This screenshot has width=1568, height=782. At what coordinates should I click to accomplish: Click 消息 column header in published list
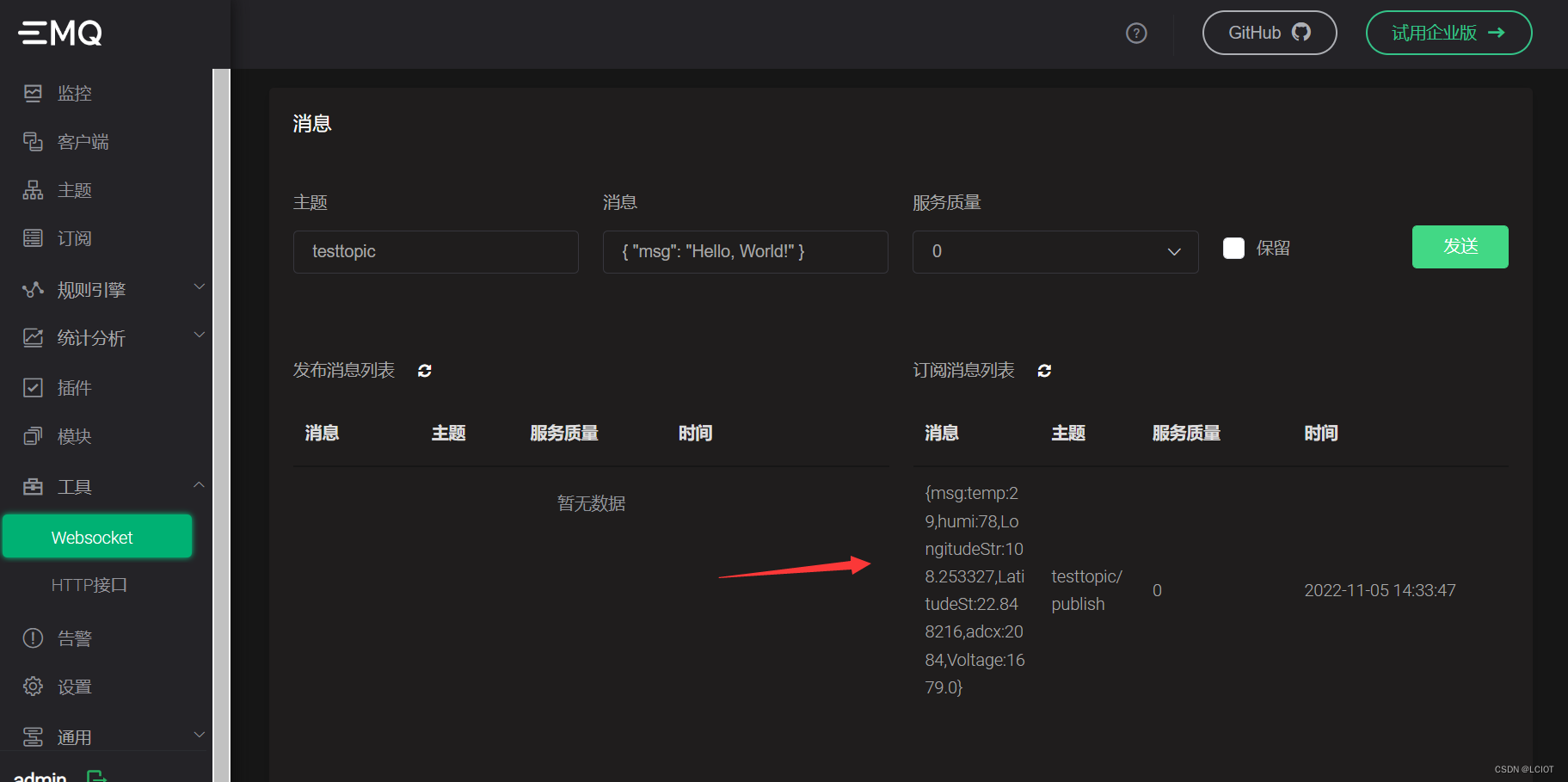(x=323, y=433)
